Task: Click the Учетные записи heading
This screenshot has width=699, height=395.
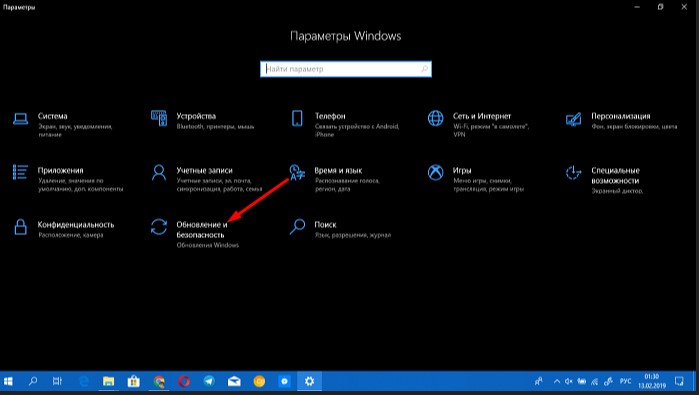Action: click(x=204, y=170)
